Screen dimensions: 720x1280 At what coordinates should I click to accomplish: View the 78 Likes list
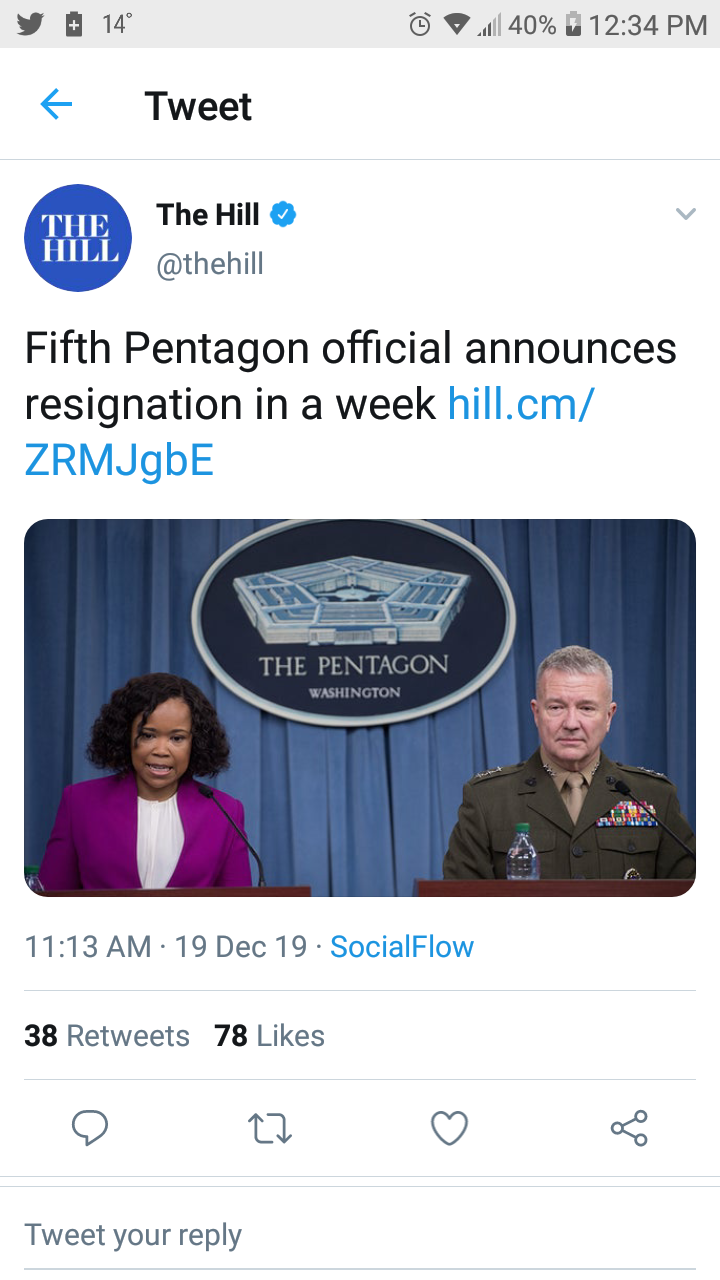point(270,1036)
